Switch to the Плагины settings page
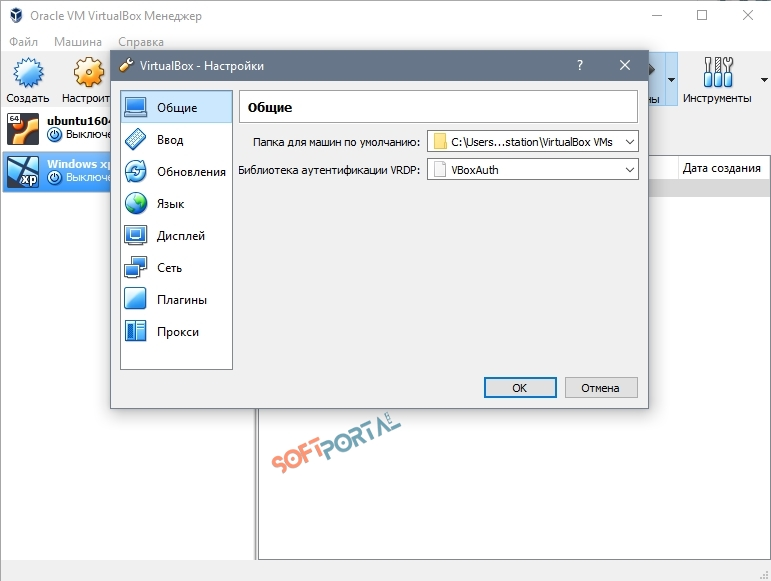Image resolution: width=771 pixels, height=581 pixels. (177, 299)
